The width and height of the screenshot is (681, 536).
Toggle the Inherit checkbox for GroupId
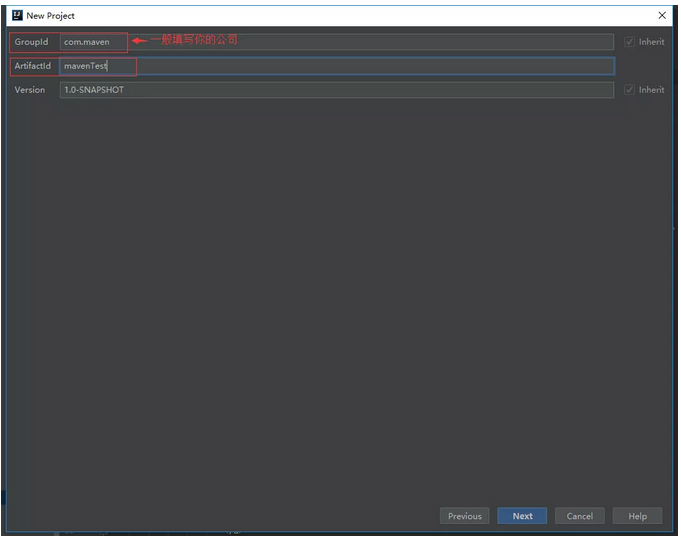629,42
